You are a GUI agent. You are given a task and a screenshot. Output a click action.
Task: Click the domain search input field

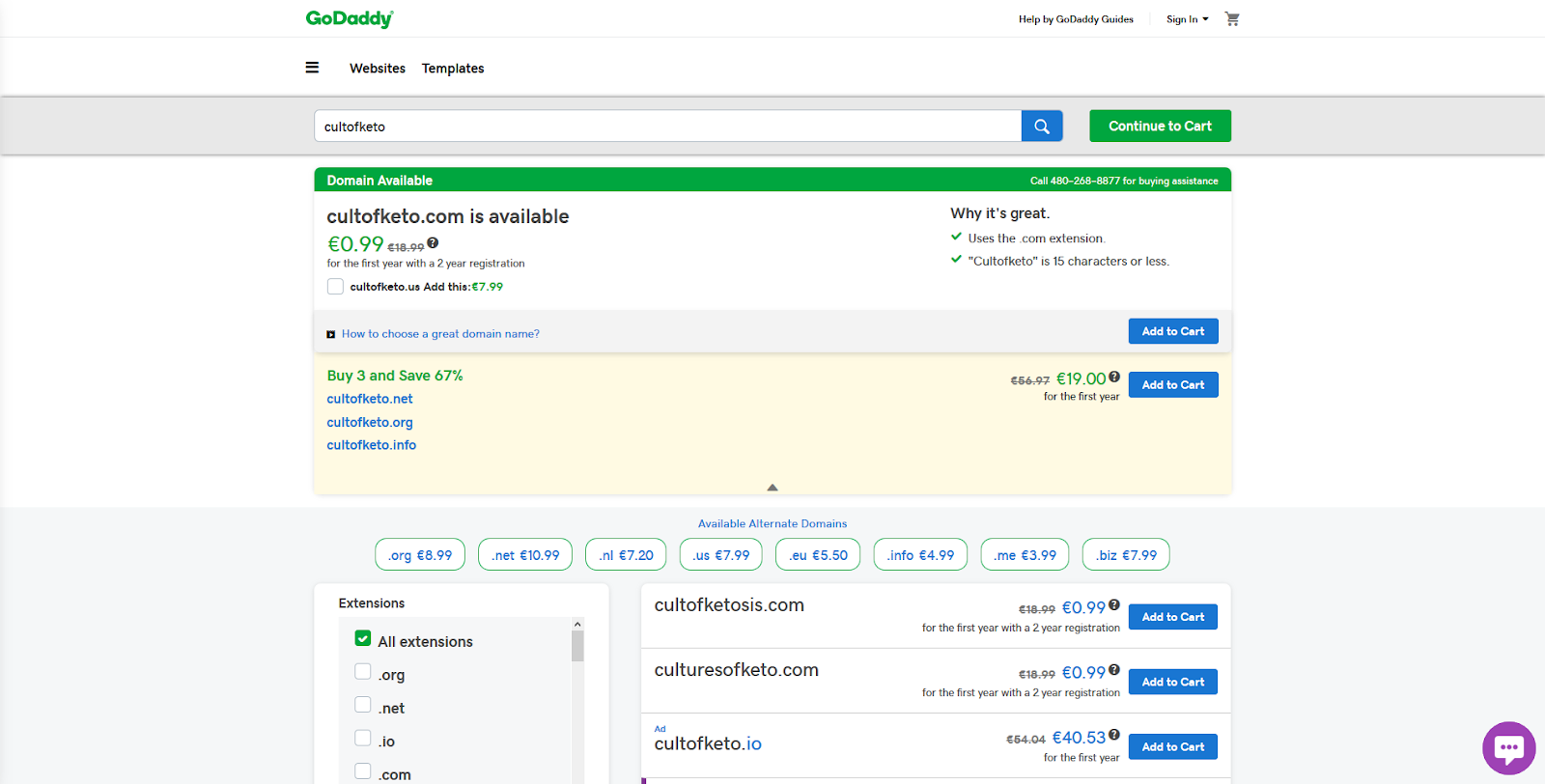[667, 126]
